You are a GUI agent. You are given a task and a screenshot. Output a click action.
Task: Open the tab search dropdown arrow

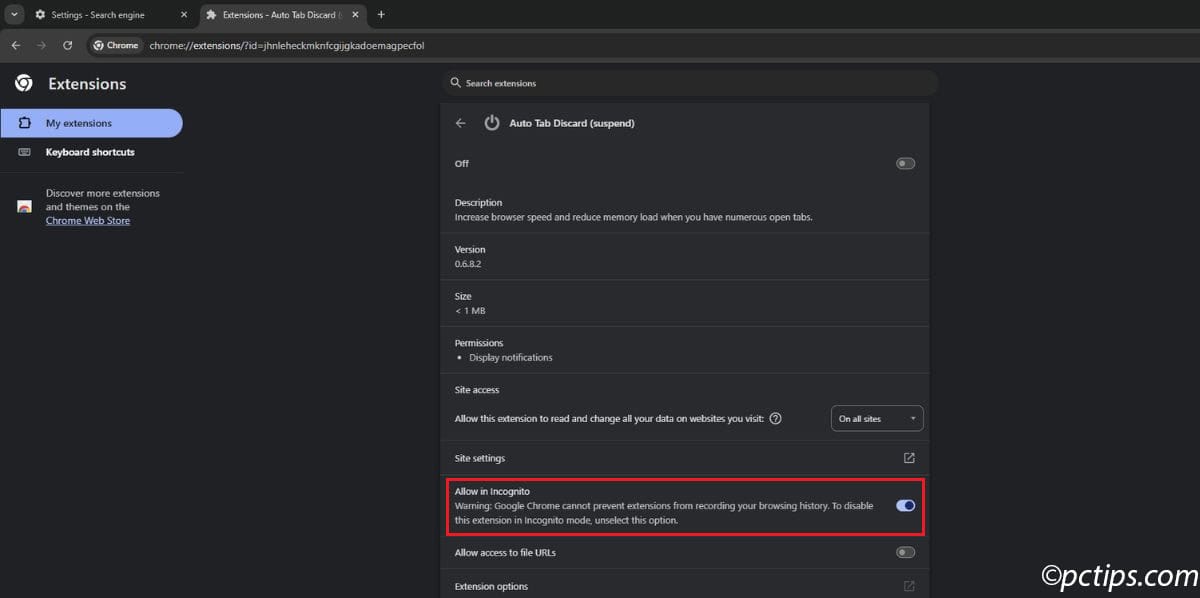tap(14, 15)
